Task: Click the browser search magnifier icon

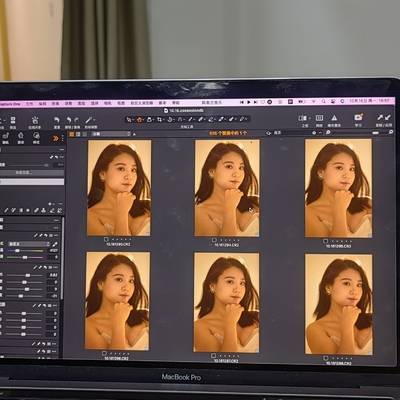Action: click(x=328, y=133)
